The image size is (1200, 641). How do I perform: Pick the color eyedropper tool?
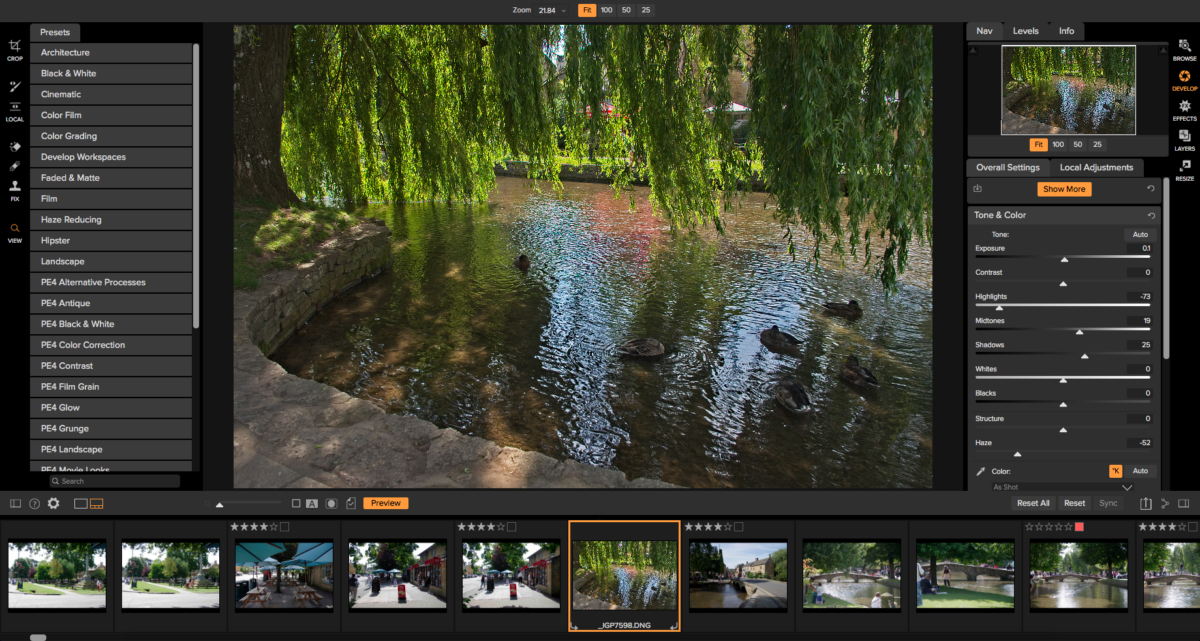coord(980,471)
